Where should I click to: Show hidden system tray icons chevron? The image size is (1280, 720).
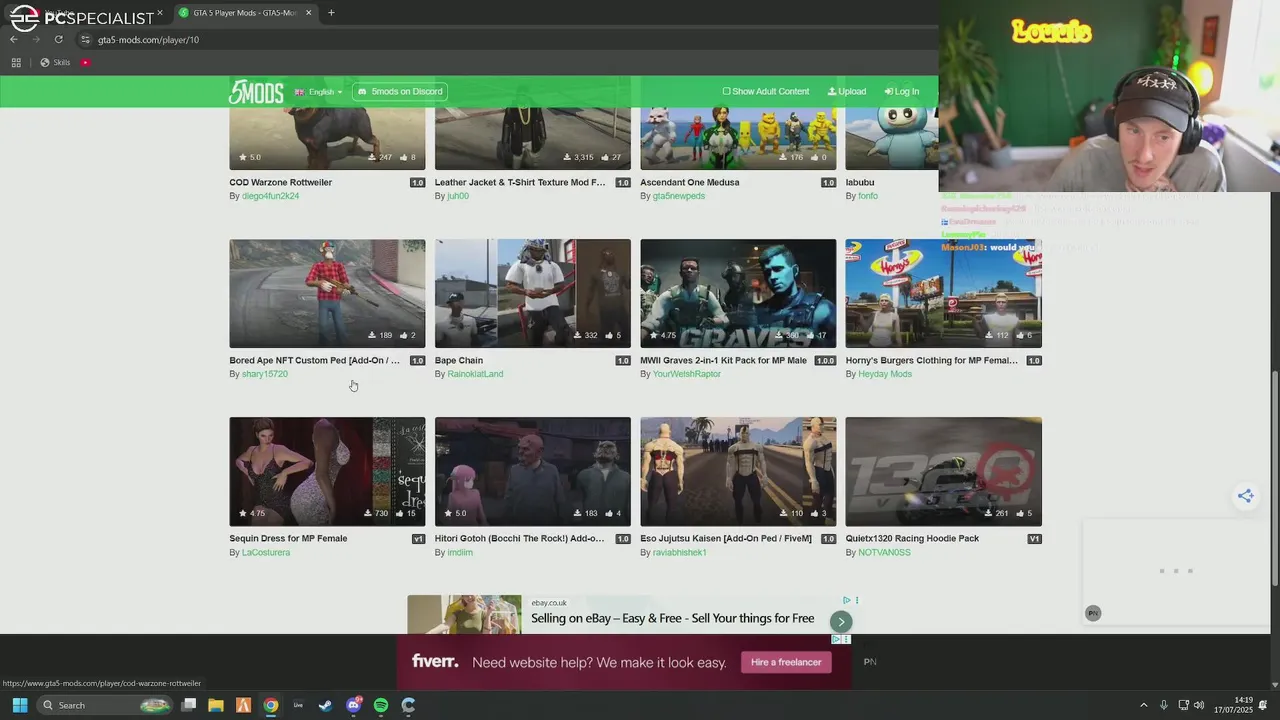(1144, 705)
